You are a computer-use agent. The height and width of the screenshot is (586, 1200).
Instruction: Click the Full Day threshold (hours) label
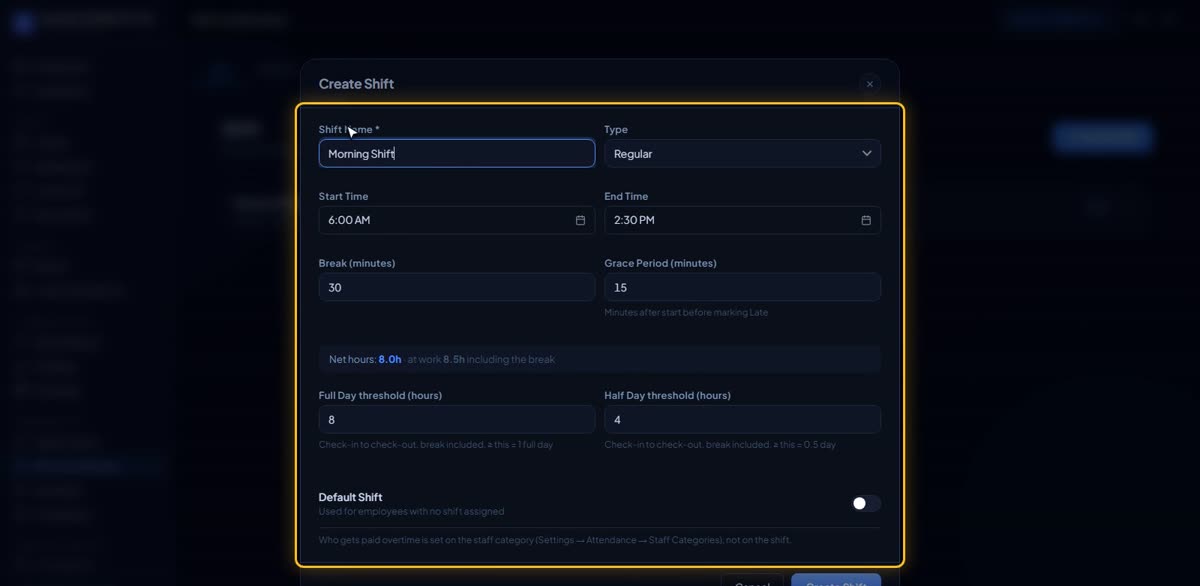(x=380, y=395)
